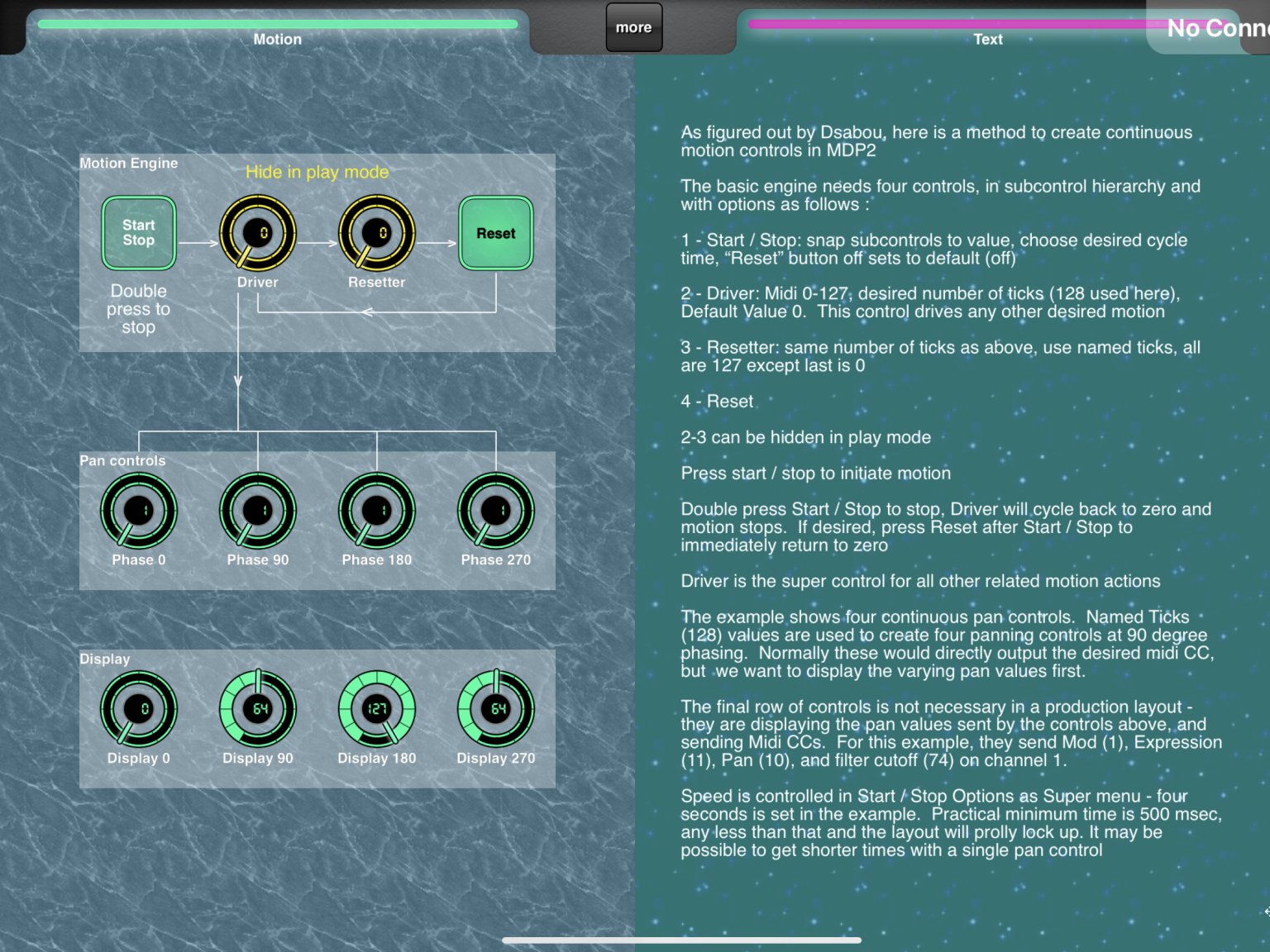Click '2-3 can be hidden in play mode'

click(x=806, y=437)
